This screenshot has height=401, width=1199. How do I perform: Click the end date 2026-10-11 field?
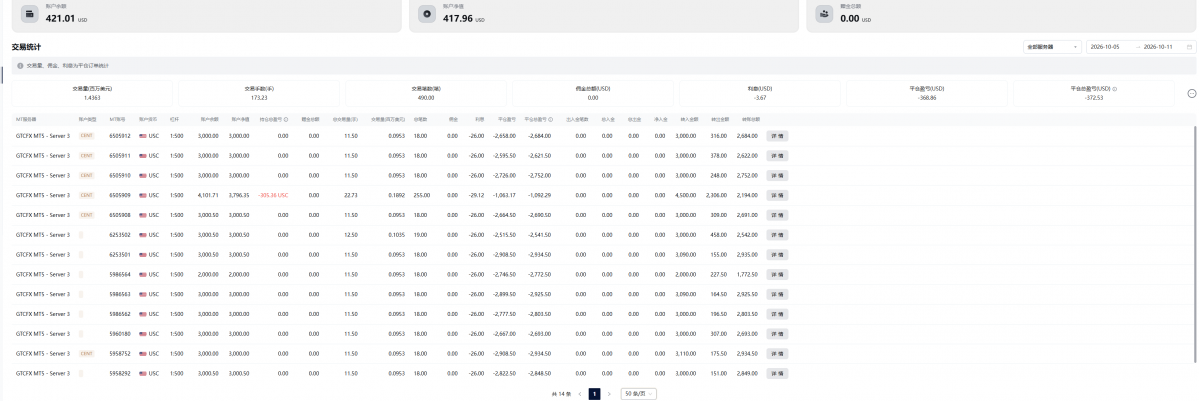1160,47
